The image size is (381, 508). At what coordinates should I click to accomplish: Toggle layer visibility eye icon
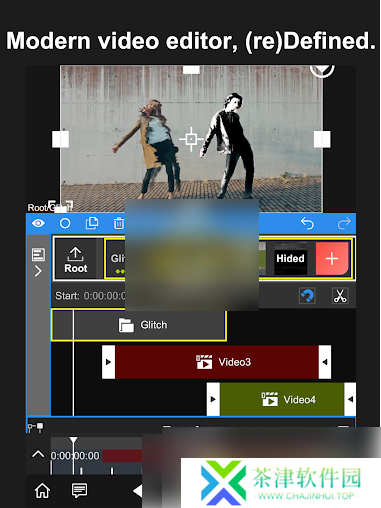(x=38, y=223)
